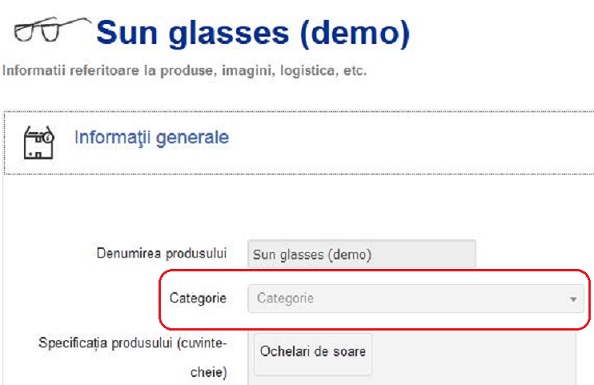Click the "cheie)" label continuation text
The height and width of the screenshot is (385, 594).
(209, 372)
